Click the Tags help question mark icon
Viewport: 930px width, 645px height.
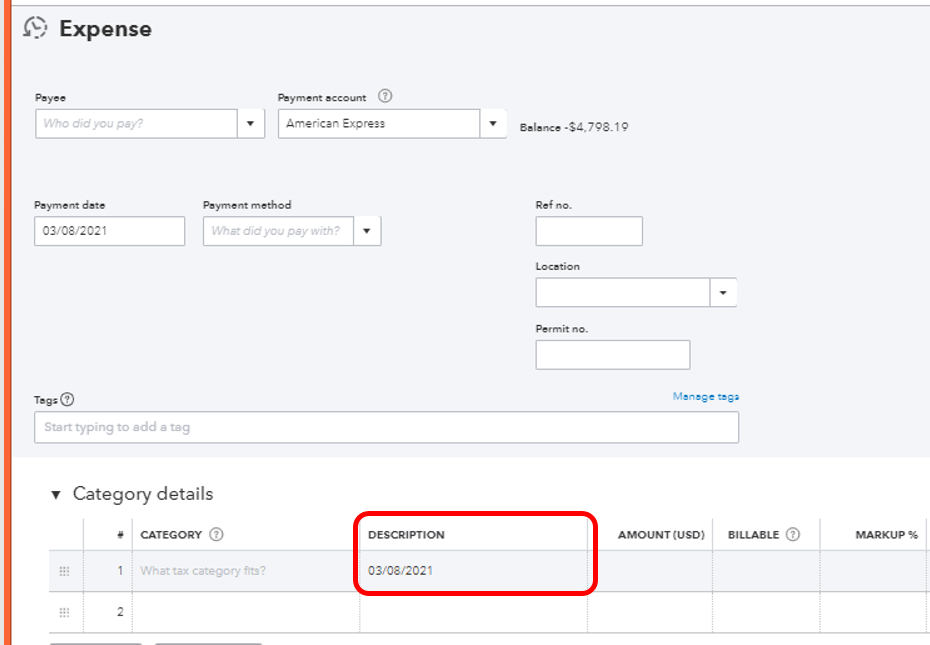67,399
